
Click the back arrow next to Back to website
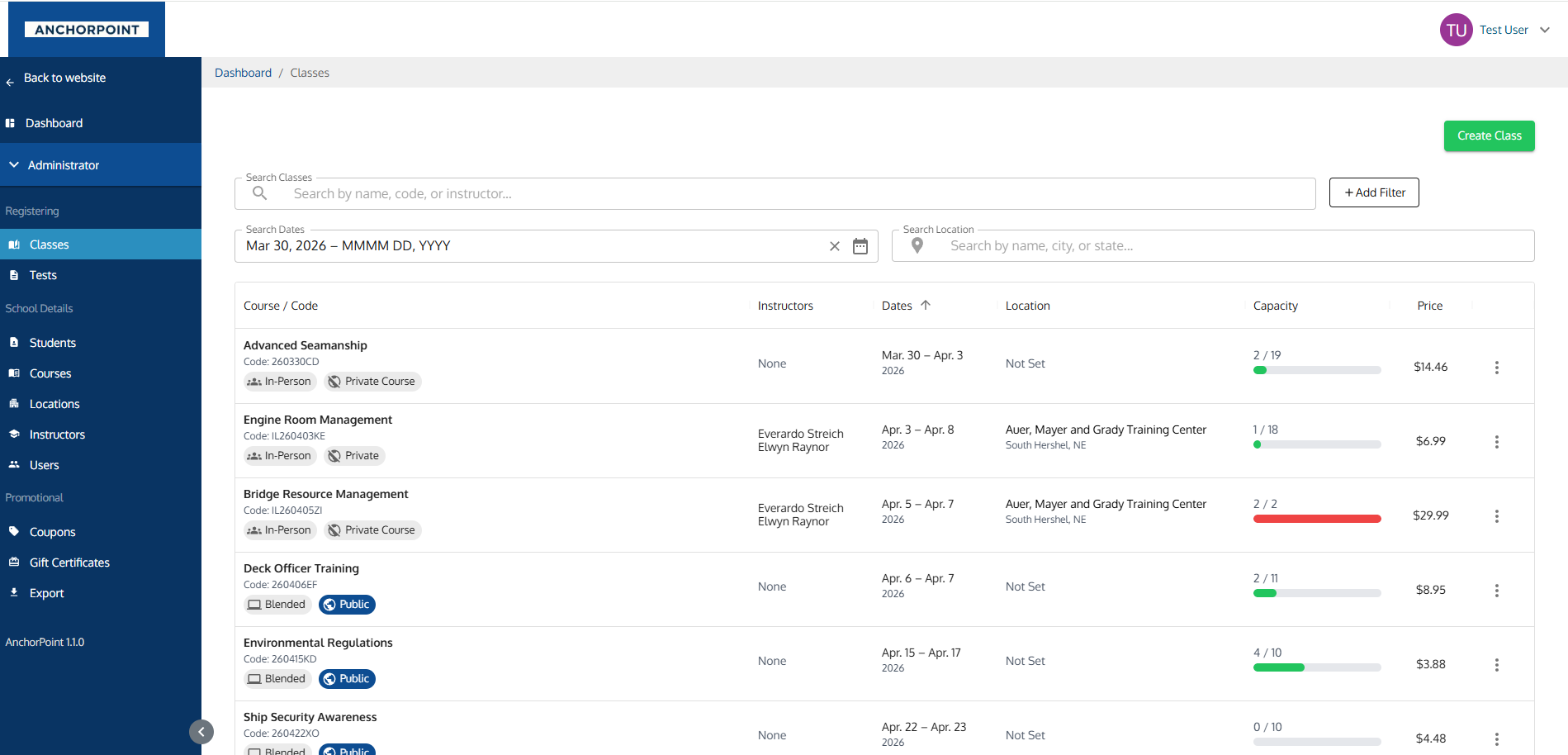[x=9, y=81]
